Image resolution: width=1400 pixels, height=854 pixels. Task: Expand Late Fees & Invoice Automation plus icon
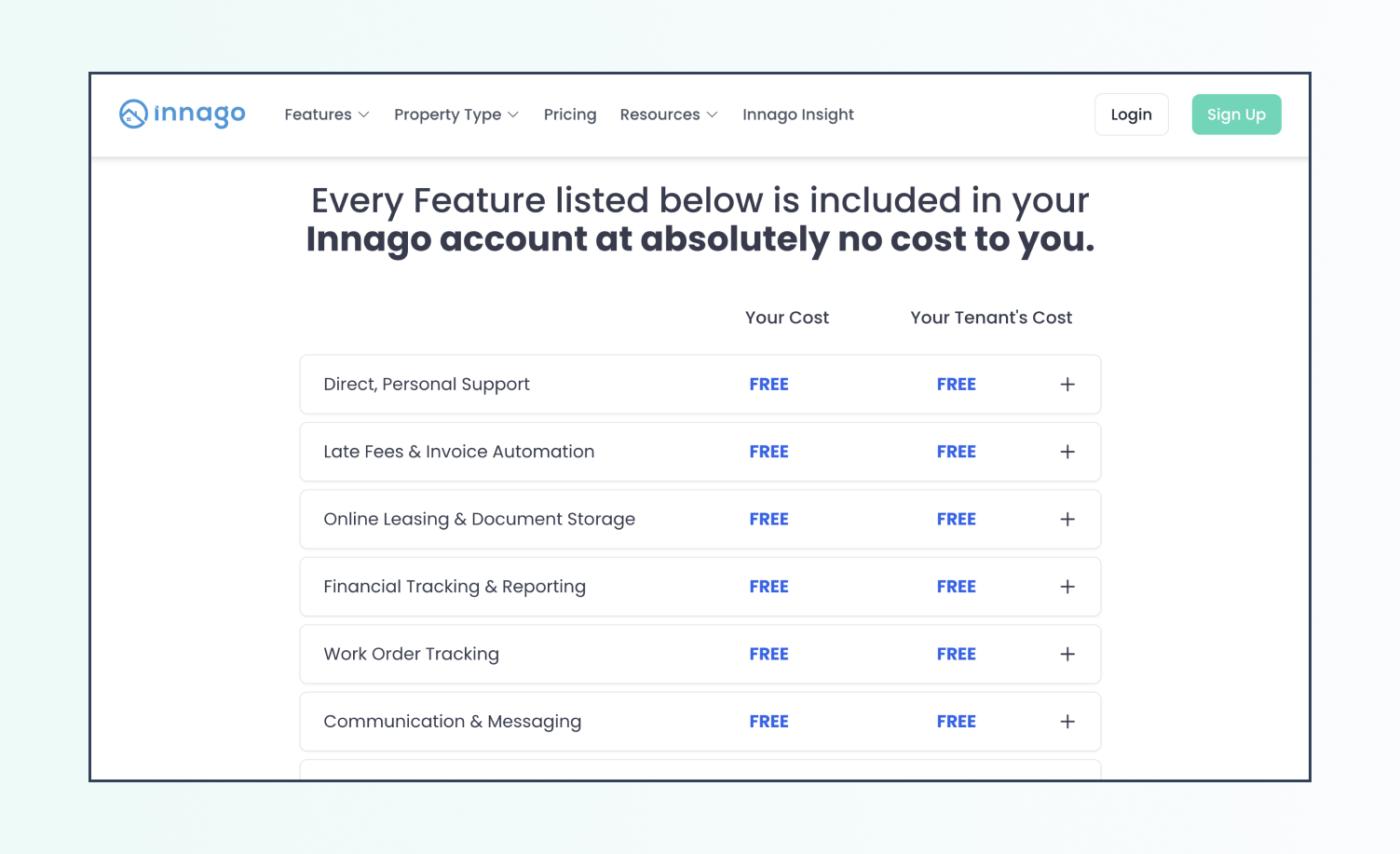[1067, 452]
